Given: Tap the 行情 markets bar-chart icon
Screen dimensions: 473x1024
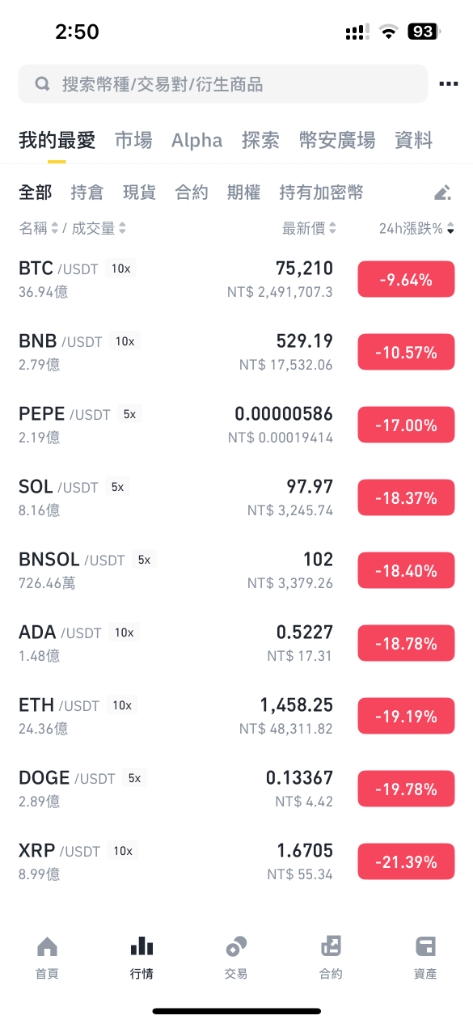Looking at the screenshot, I should point(142,946).
